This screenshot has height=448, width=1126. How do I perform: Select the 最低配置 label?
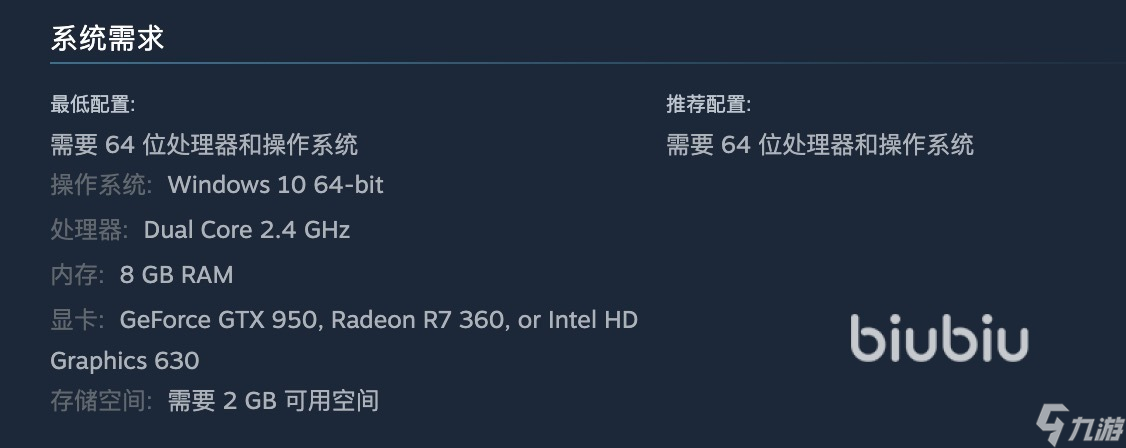pyautogui.click(x=93, y=105)
